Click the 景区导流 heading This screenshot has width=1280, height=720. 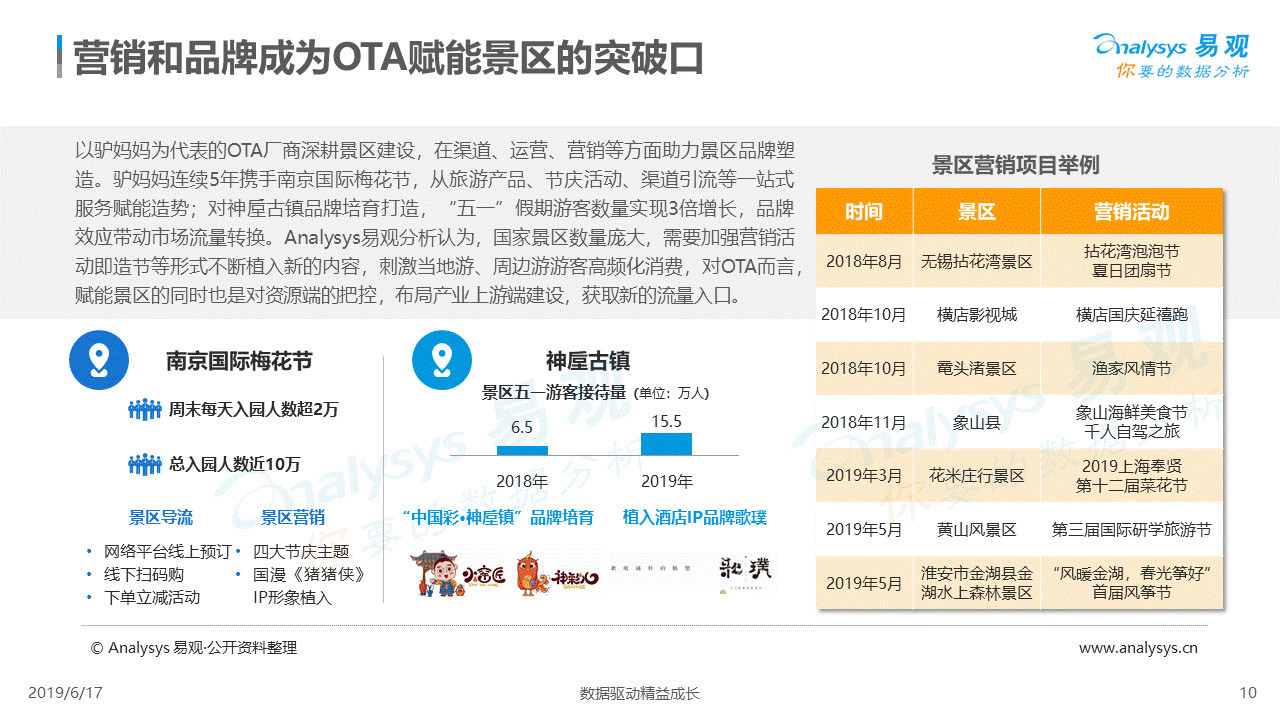tap(160, 518)
